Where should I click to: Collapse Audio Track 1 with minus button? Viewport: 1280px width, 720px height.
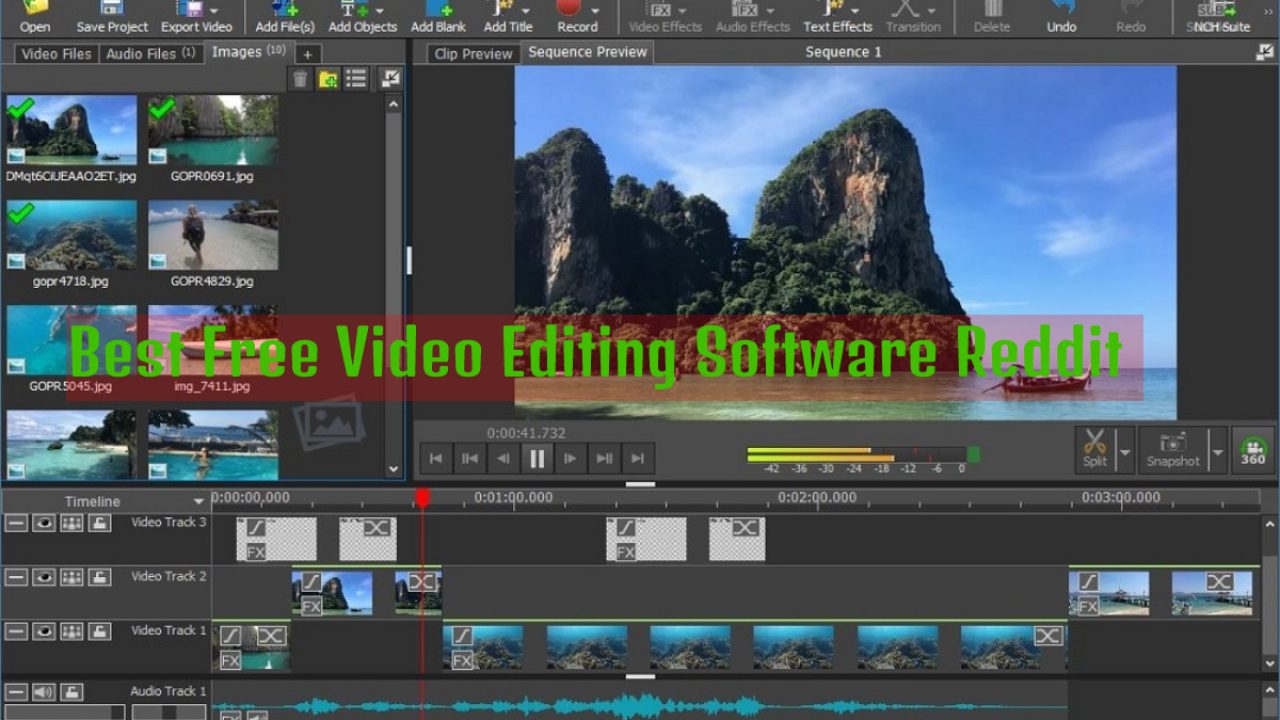[16, 692]
